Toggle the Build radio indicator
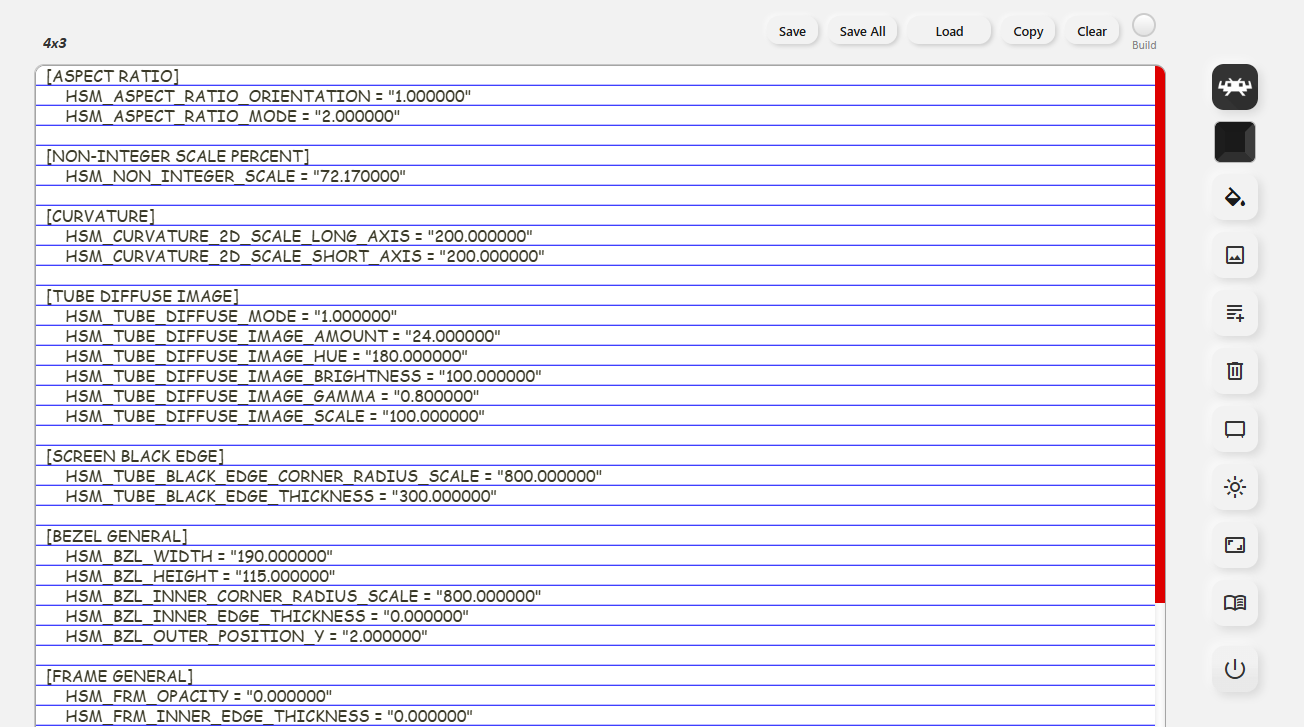 1143,26
